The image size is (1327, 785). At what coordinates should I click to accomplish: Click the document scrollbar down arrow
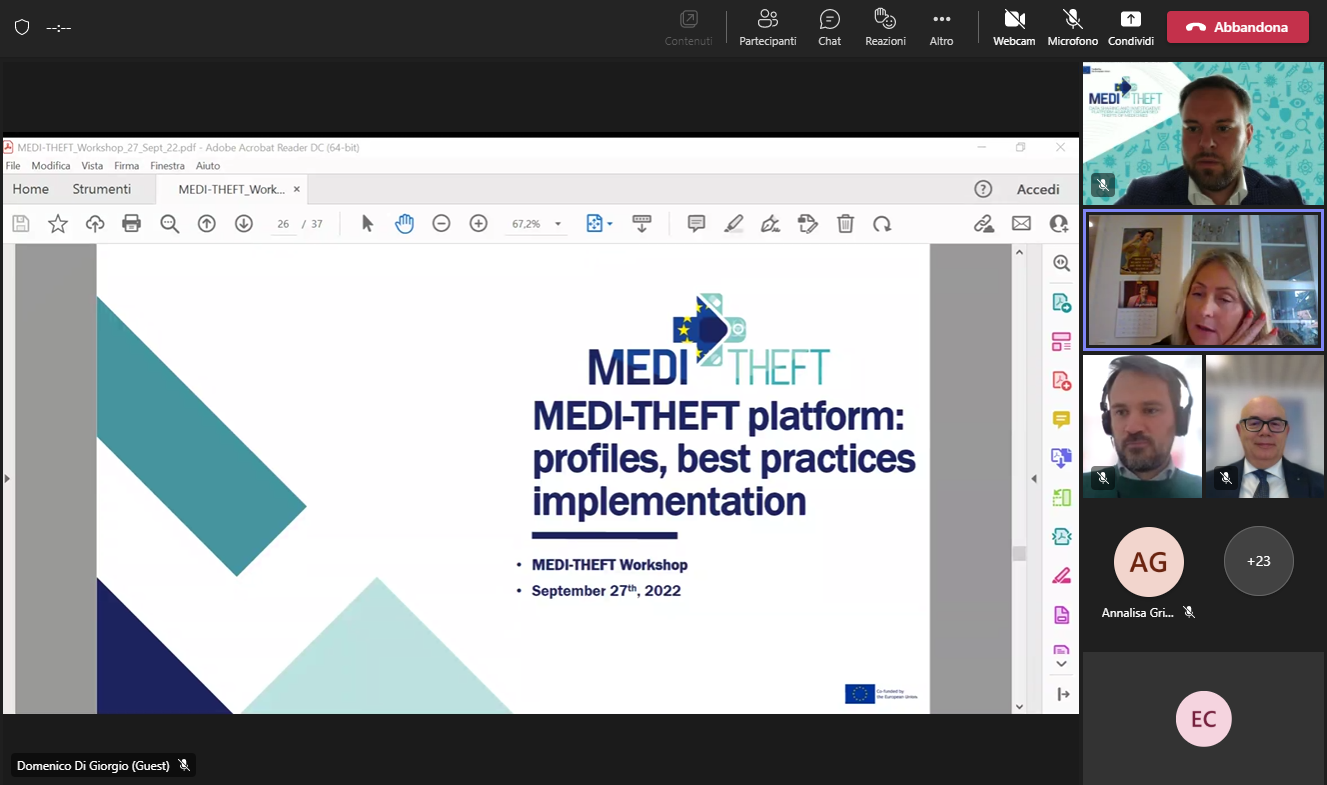pos(1019,707)
